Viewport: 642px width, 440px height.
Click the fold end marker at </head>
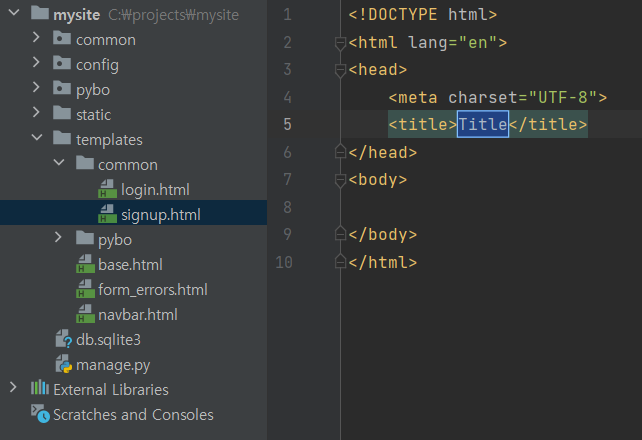pyautogui.click(x=340, y=152)
